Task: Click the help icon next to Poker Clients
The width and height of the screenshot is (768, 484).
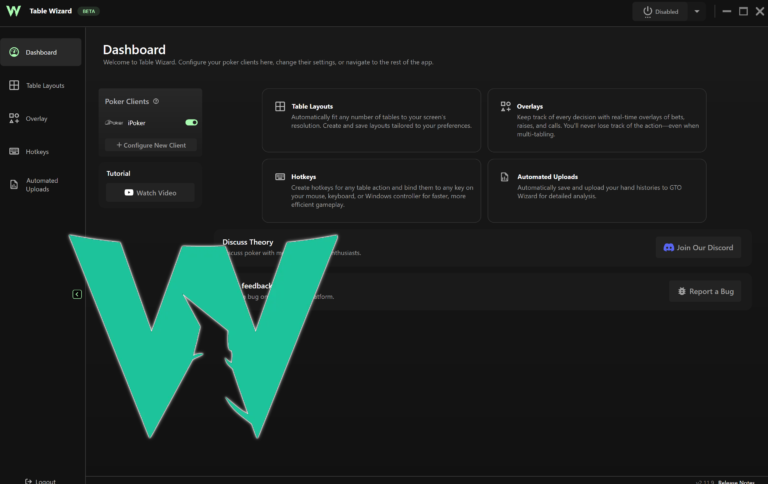Action: (156, 101)
